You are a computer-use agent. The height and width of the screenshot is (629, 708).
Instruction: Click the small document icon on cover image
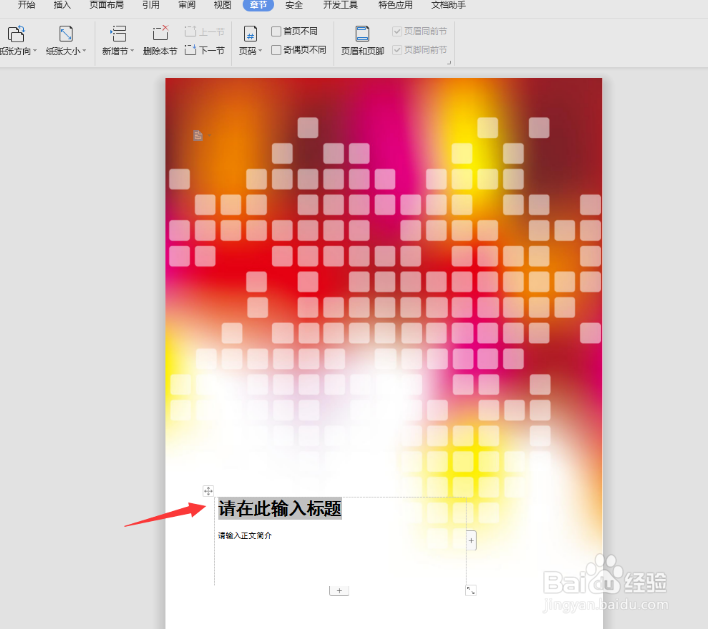(198, 135)
